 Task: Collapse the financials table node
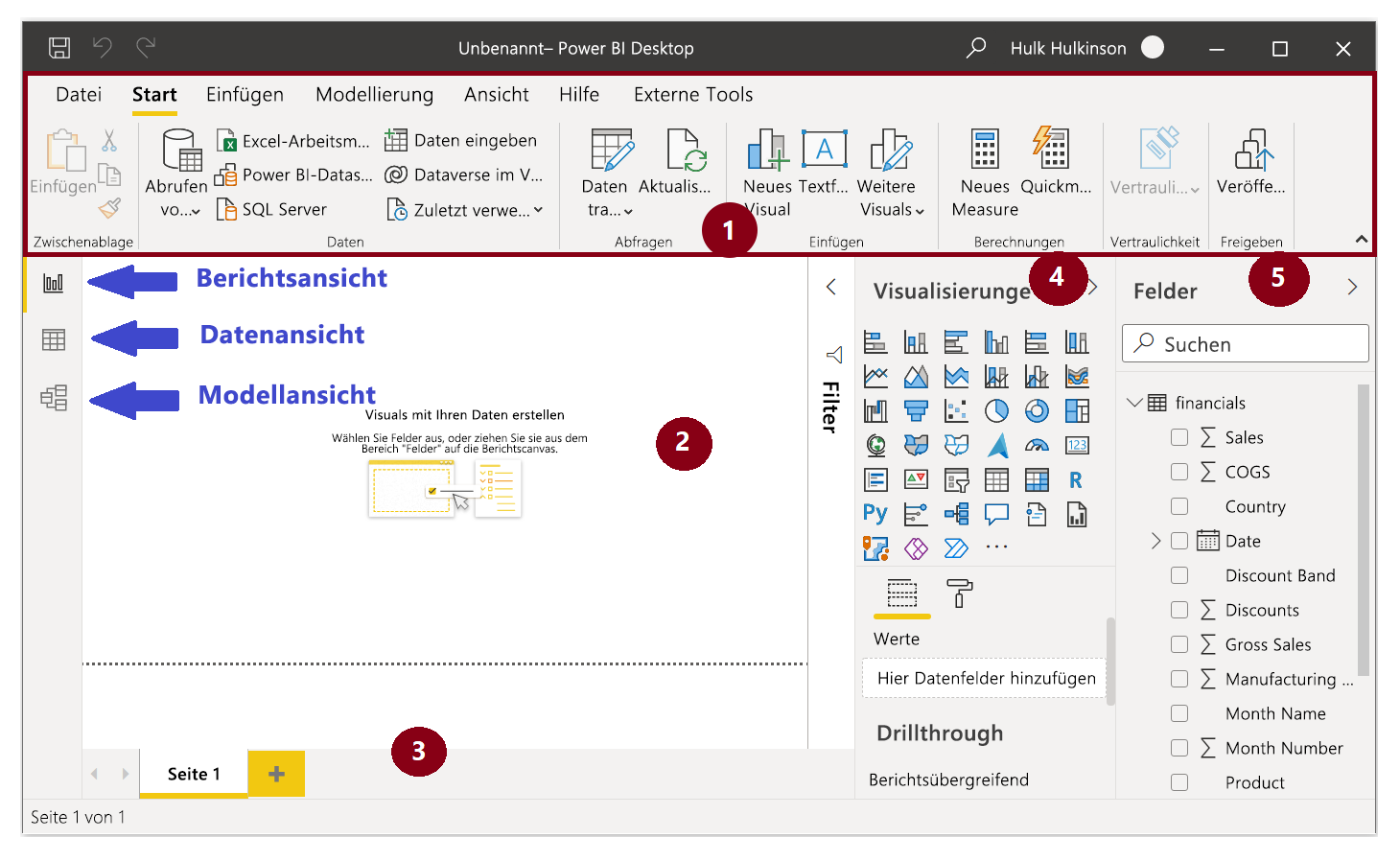1134,403
